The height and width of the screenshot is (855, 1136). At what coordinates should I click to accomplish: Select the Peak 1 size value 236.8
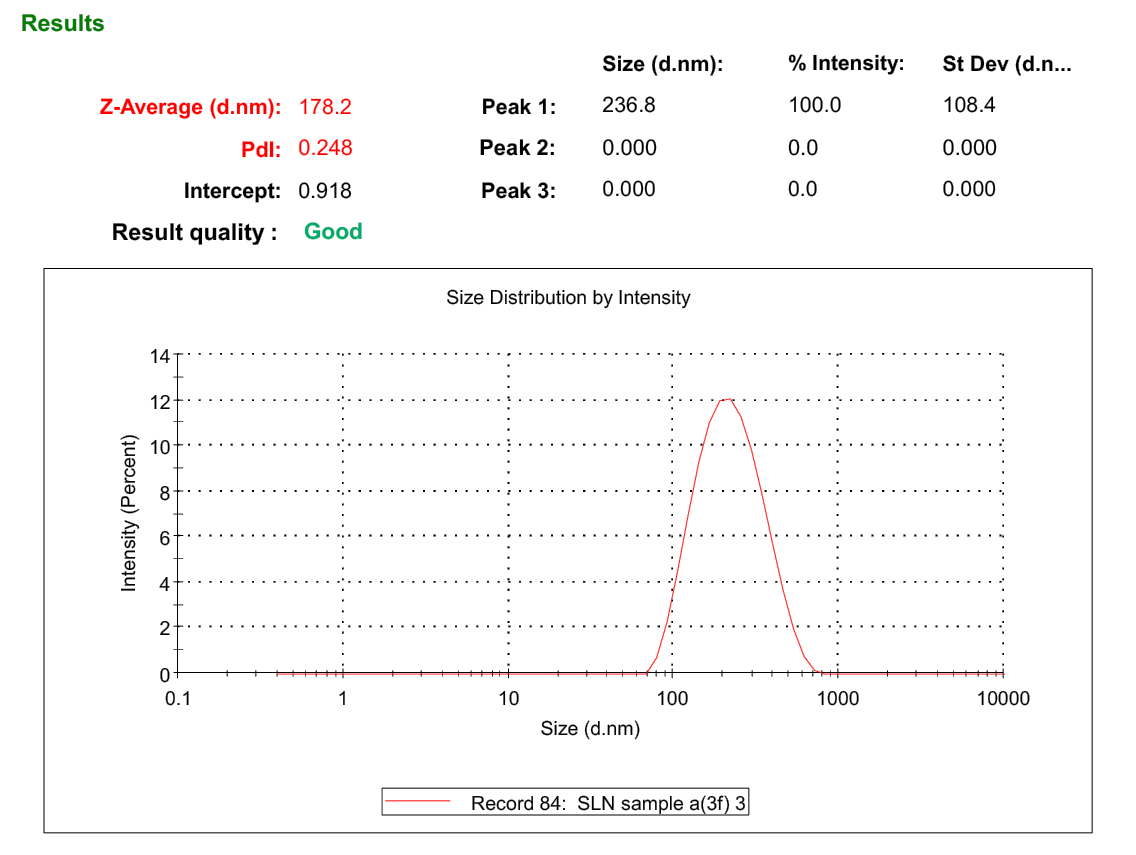[628, 105]
